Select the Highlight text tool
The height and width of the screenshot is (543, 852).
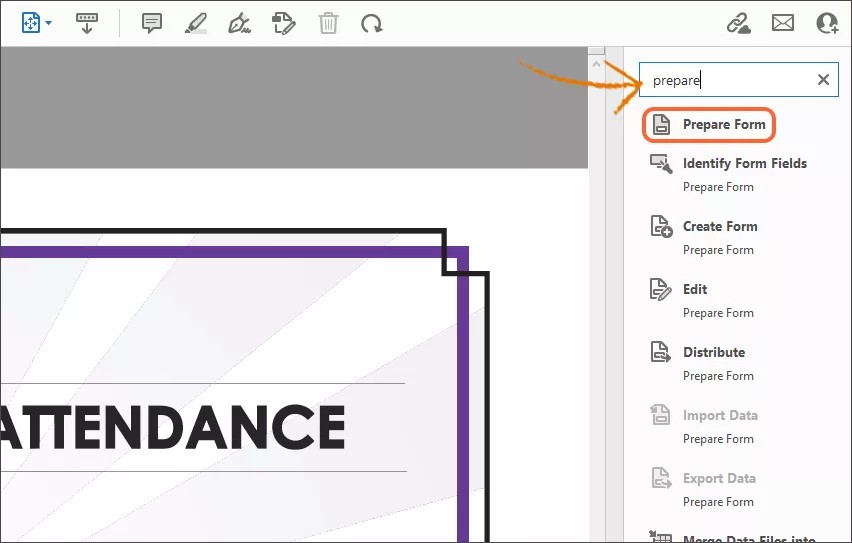tap(196, 22)
